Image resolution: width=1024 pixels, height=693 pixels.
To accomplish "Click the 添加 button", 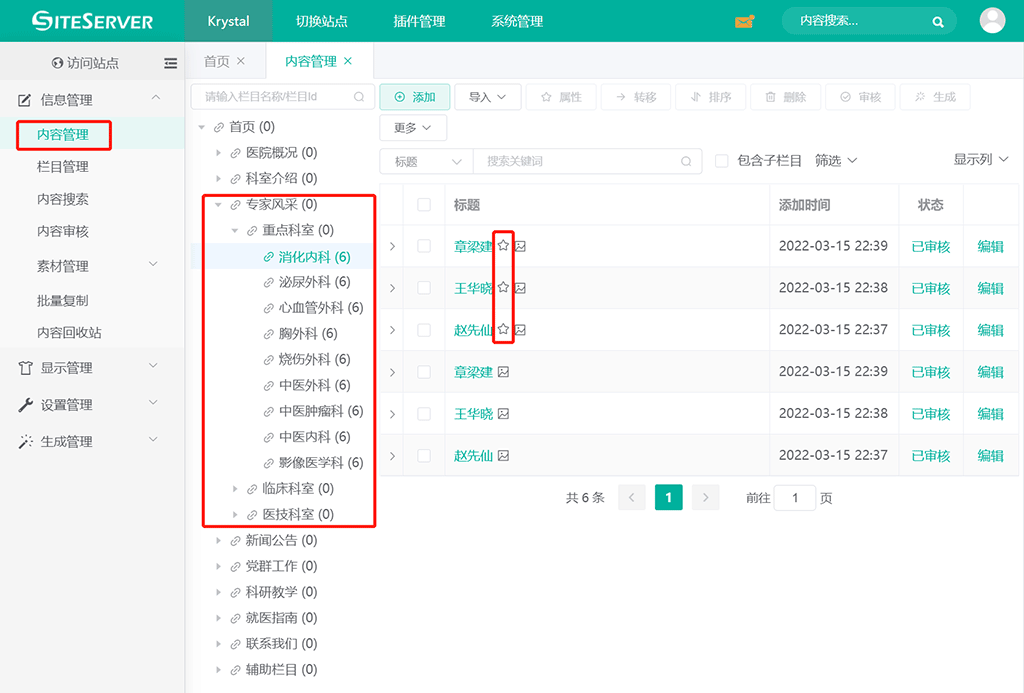I will tap(414, 97).
